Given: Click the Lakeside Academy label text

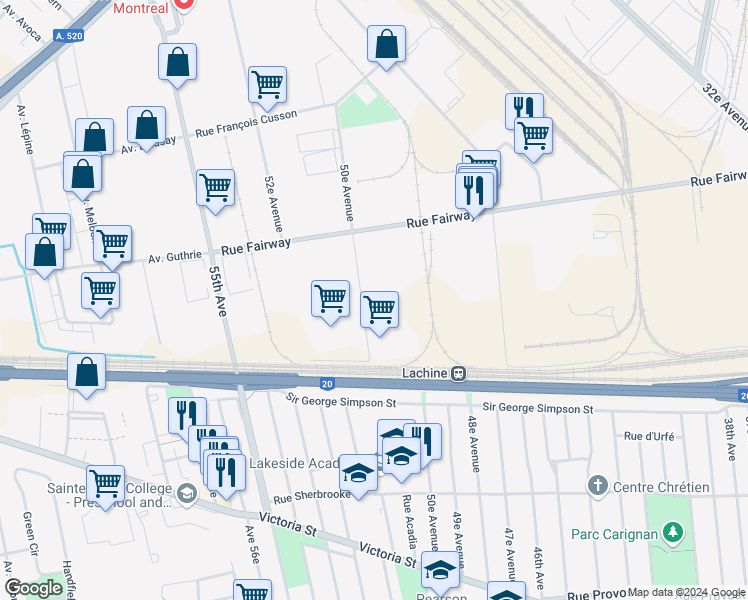Looking at the screenshot, I should tap(294, 463).
